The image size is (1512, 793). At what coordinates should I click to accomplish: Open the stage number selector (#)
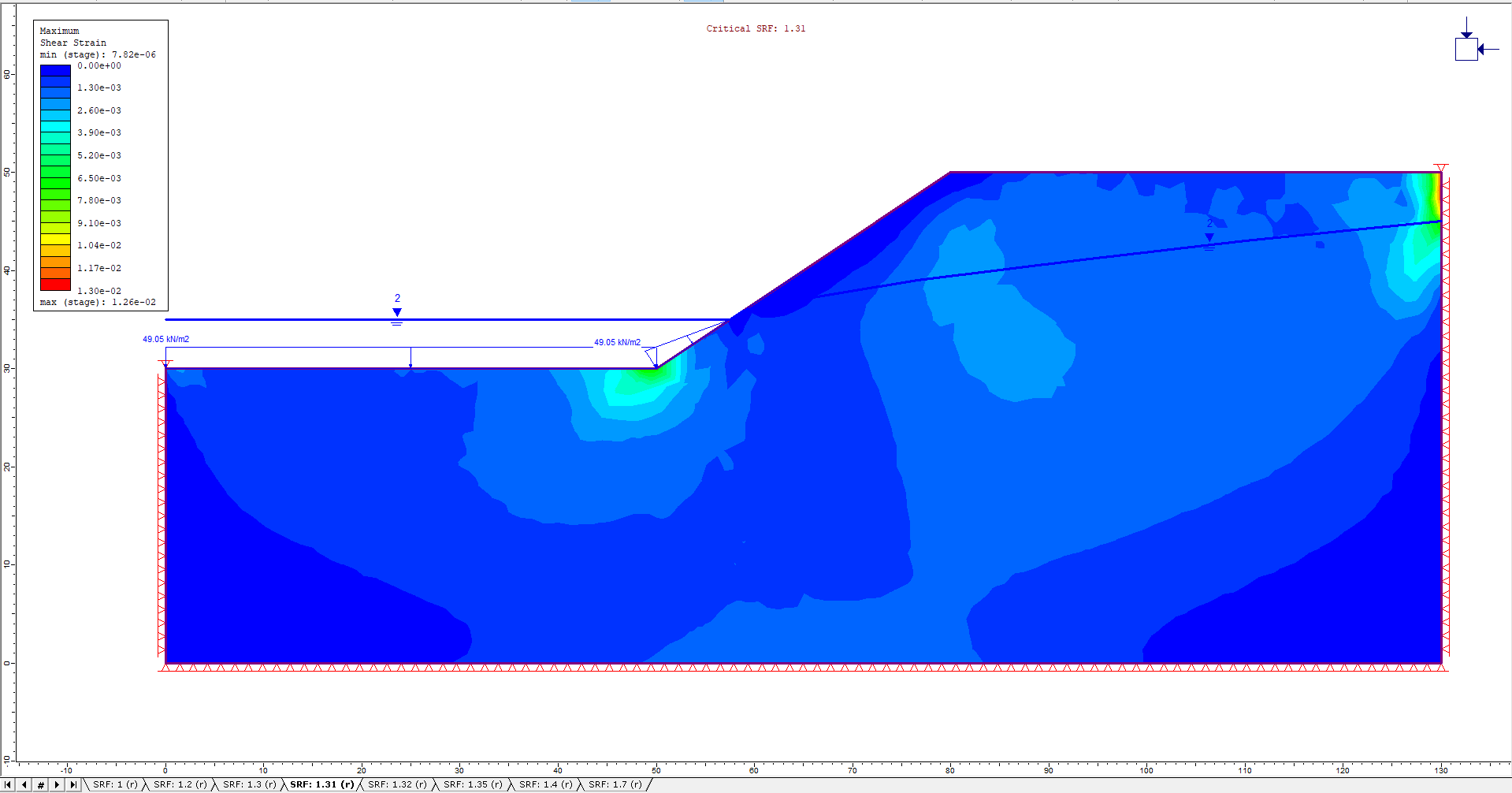40,784
